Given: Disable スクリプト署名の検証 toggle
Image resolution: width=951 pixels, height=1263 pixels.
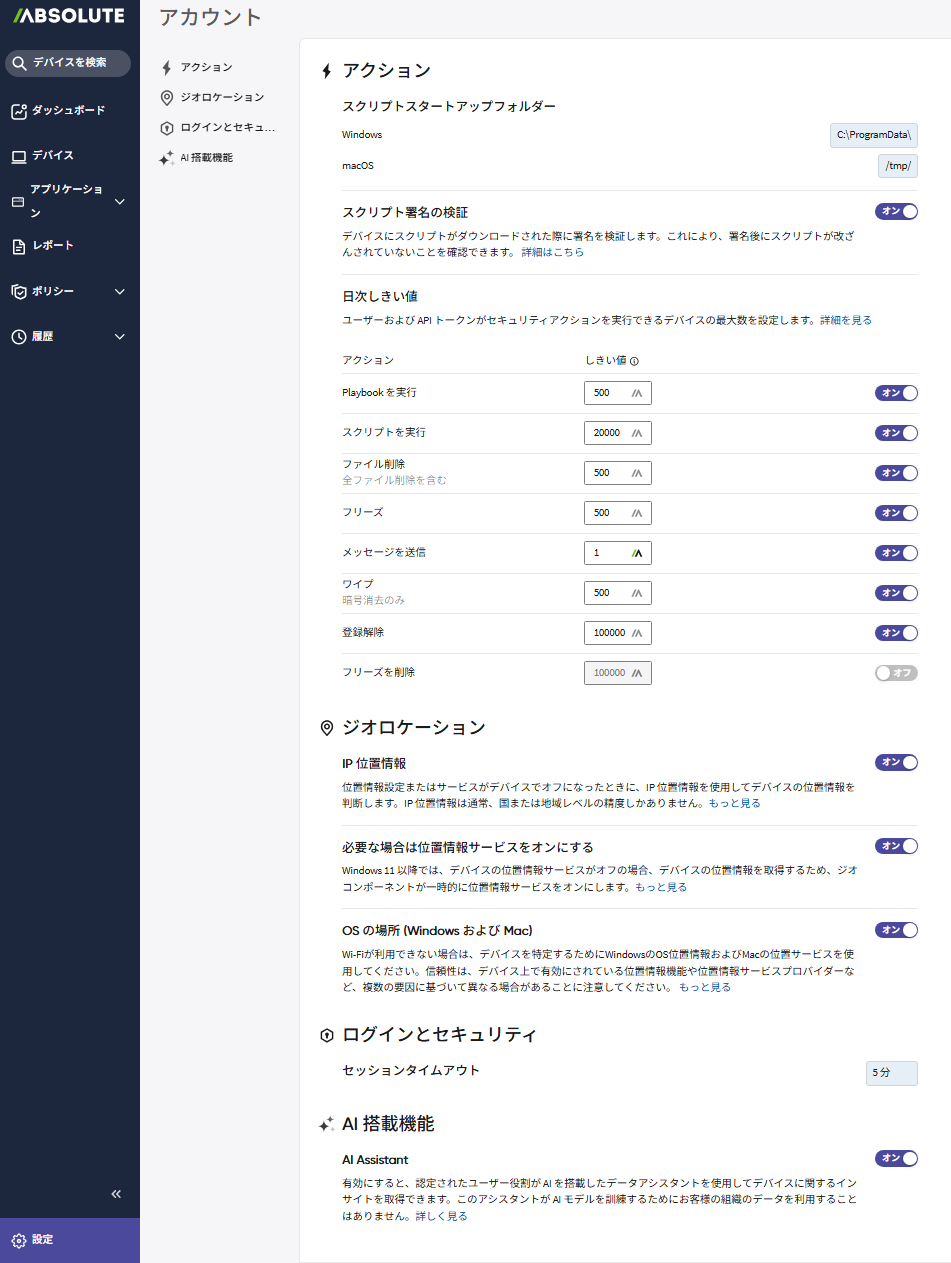Looking at the screenshot, I should click(896, 211).
